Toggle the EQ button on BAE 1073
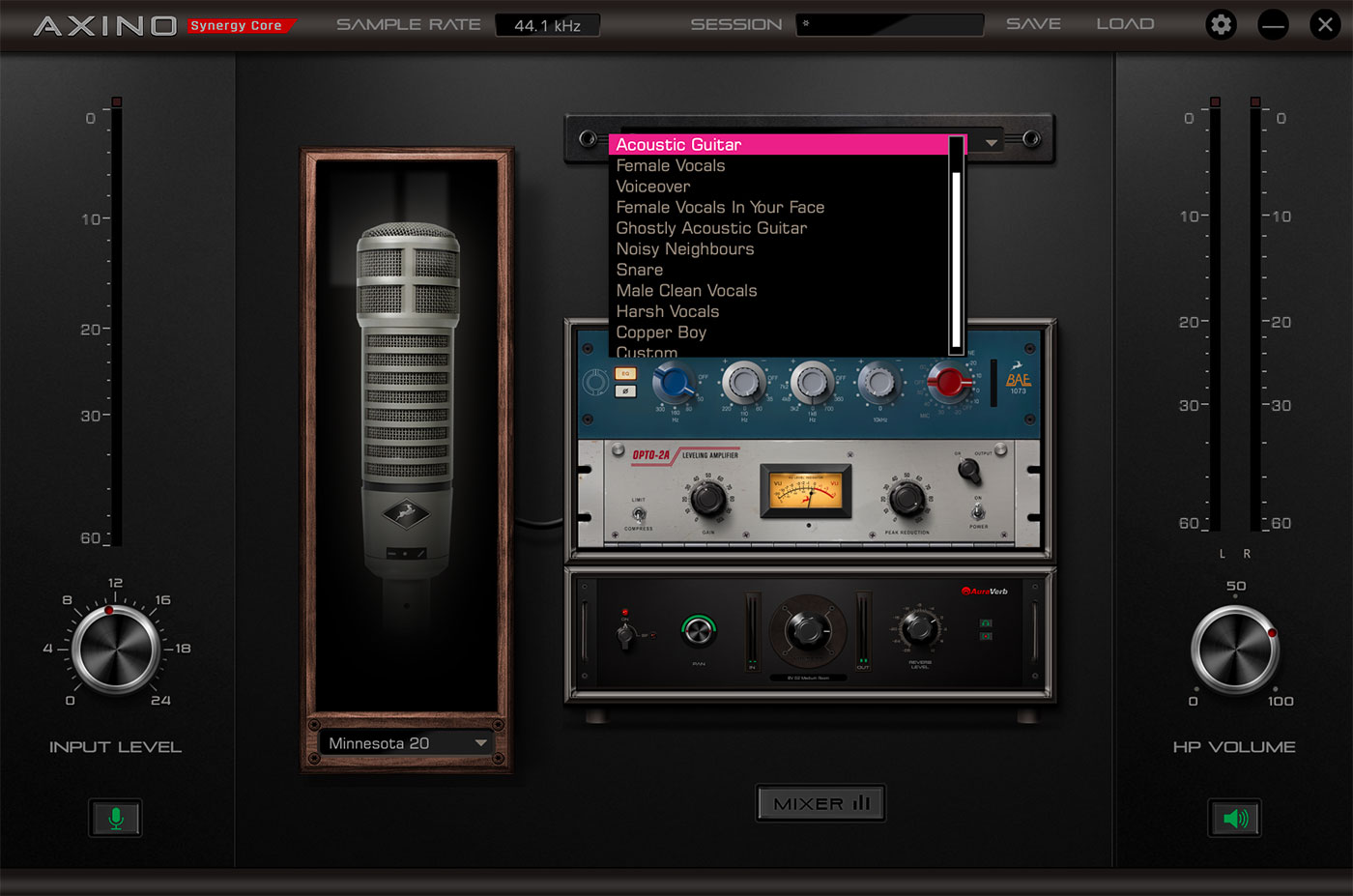The width and height of the screenshot is (1353, 896). click(x=625, y=373)
